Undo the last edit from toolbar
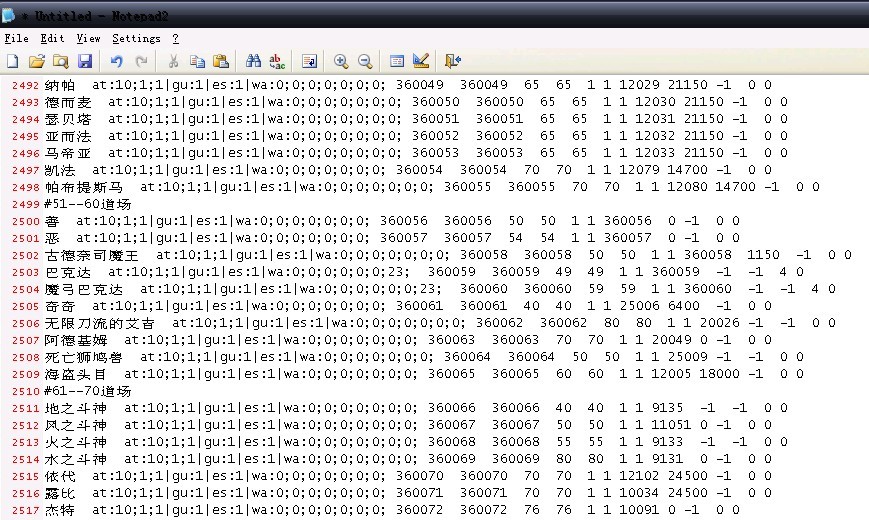 pyautogui.click(x=117, y=61)
